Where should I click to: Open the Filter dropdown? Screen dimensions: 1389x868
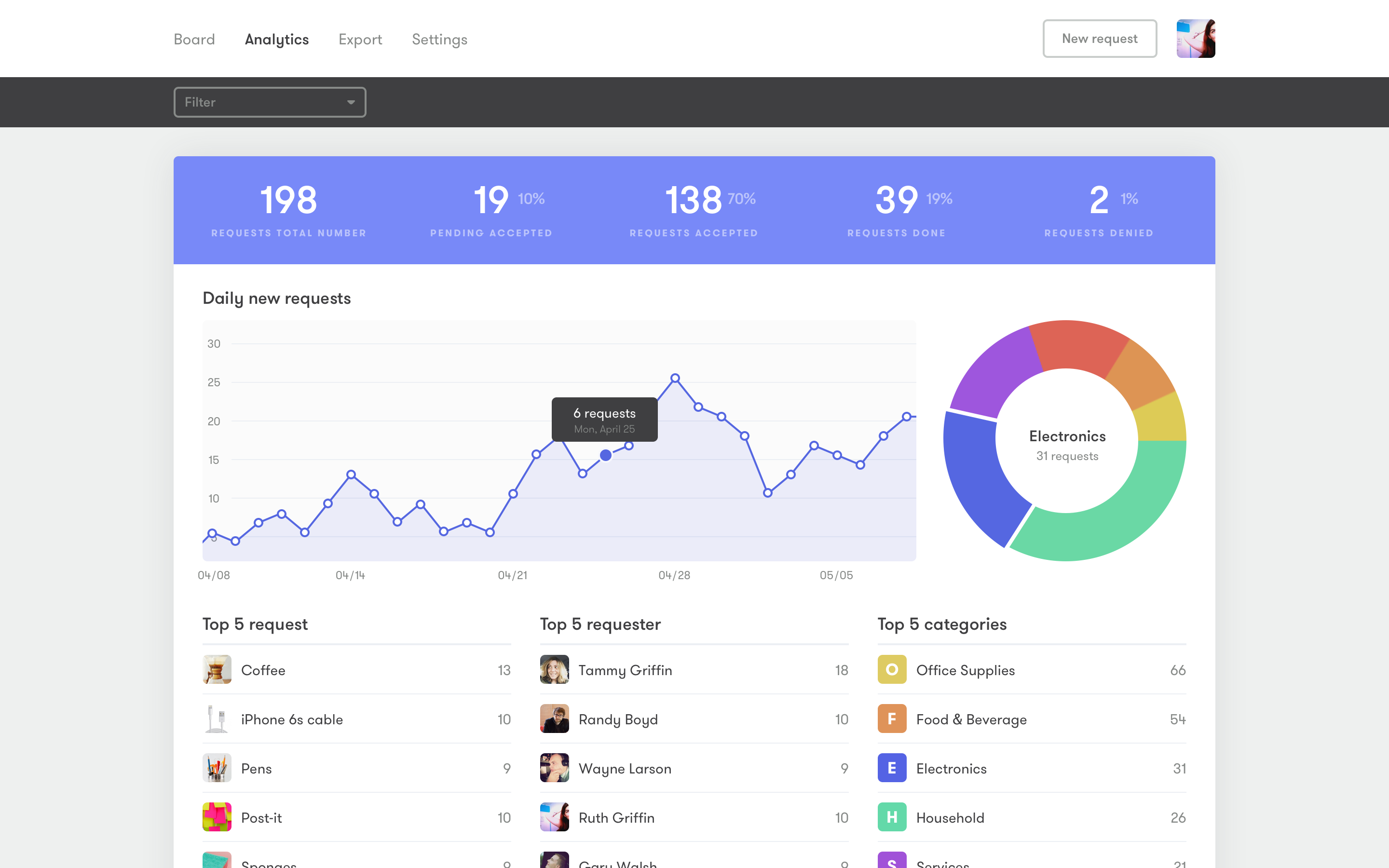[x=269, y=102]
